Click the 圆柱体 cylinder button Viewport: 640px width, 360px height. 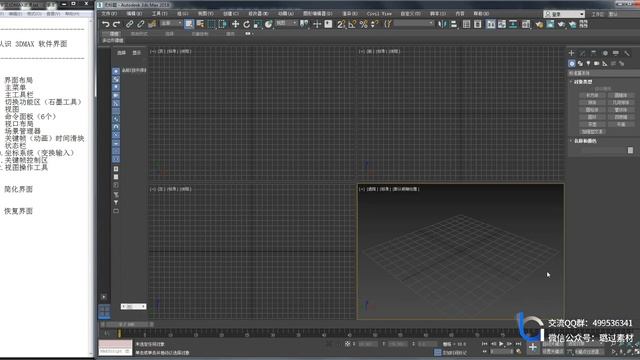(x=592, y=110)
